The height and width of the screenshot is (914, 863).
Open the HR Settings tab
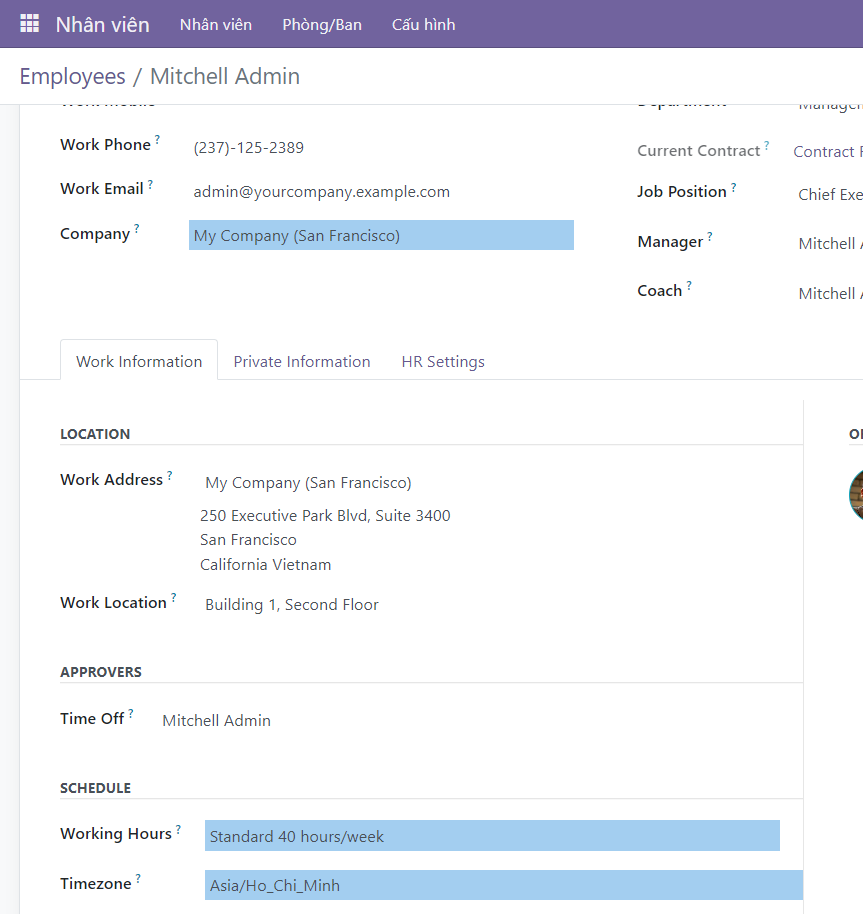tap(443, 362)
